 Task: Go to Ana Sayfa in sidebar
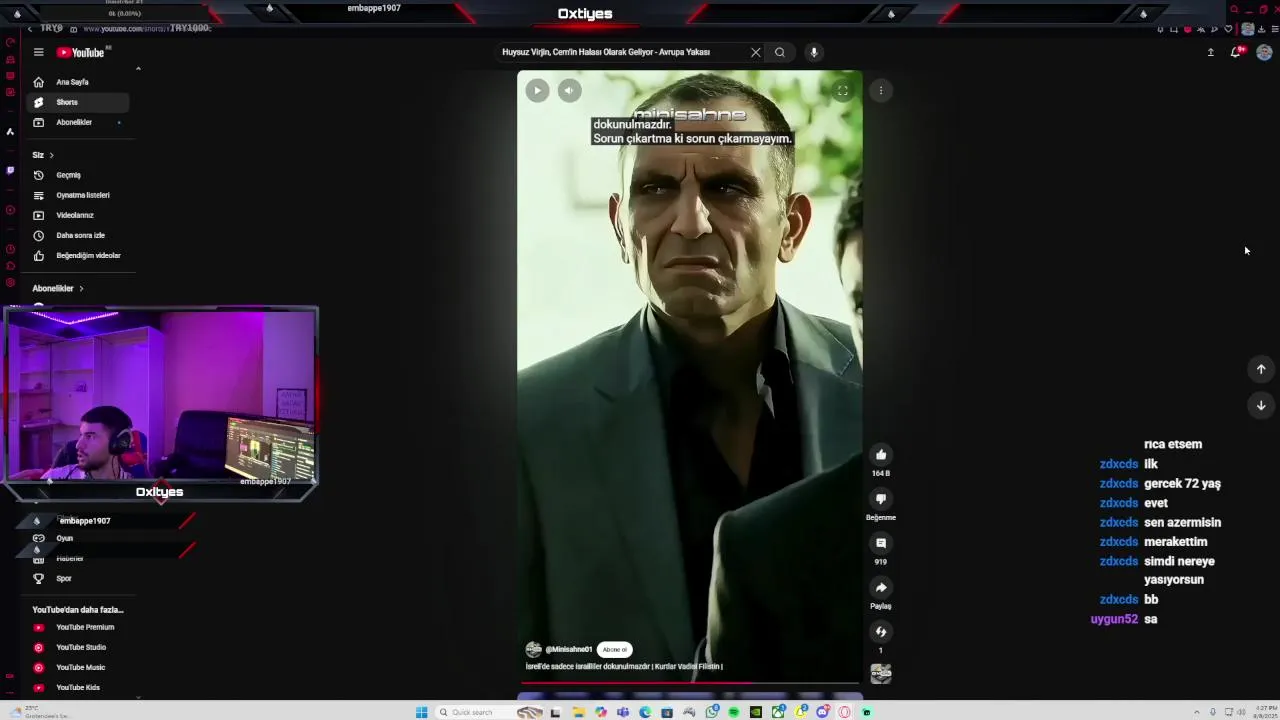[77, 82]
